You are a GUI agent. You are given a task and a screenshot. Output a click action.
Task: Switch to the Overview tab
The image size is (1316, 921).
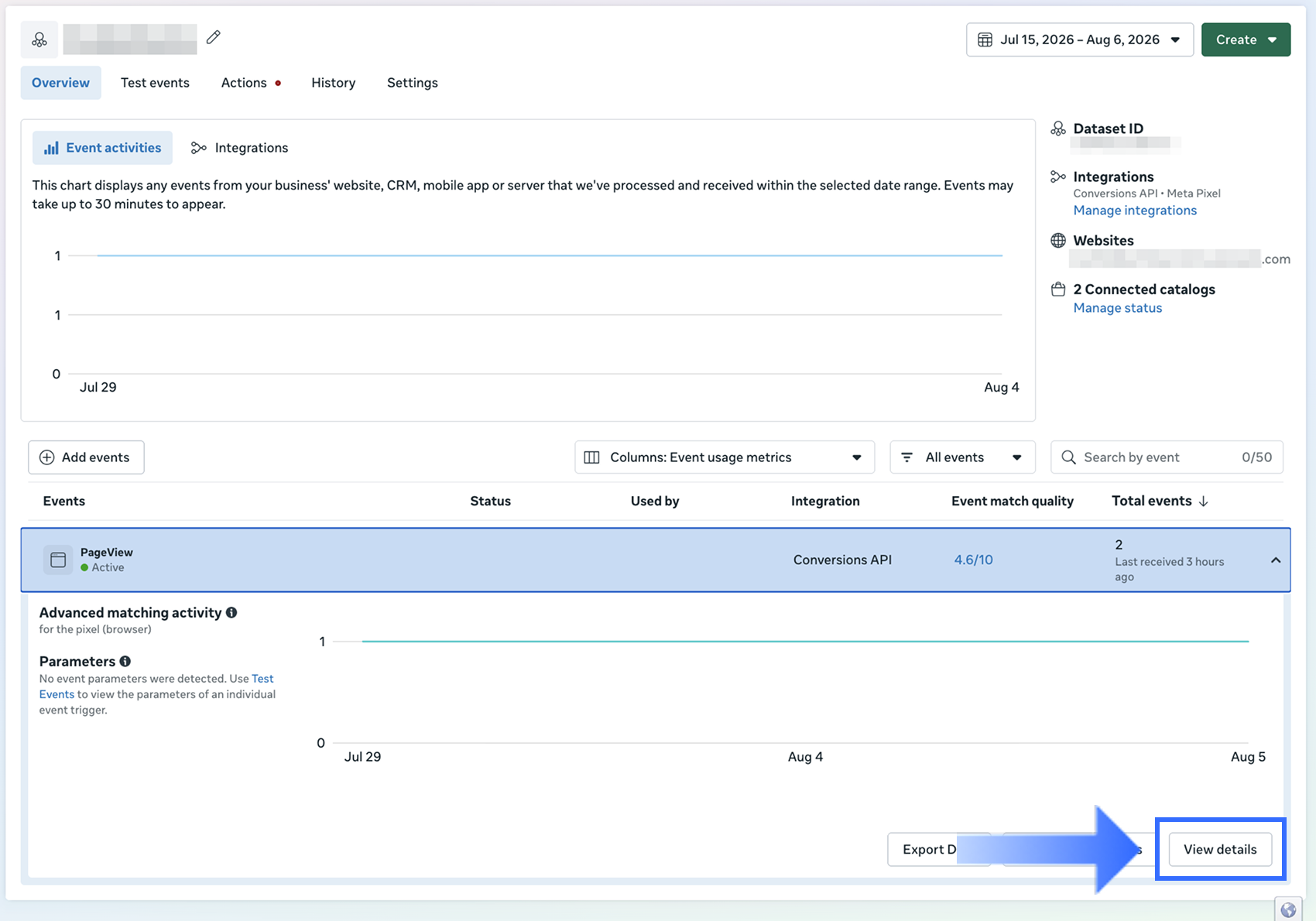tap(60, 83)
